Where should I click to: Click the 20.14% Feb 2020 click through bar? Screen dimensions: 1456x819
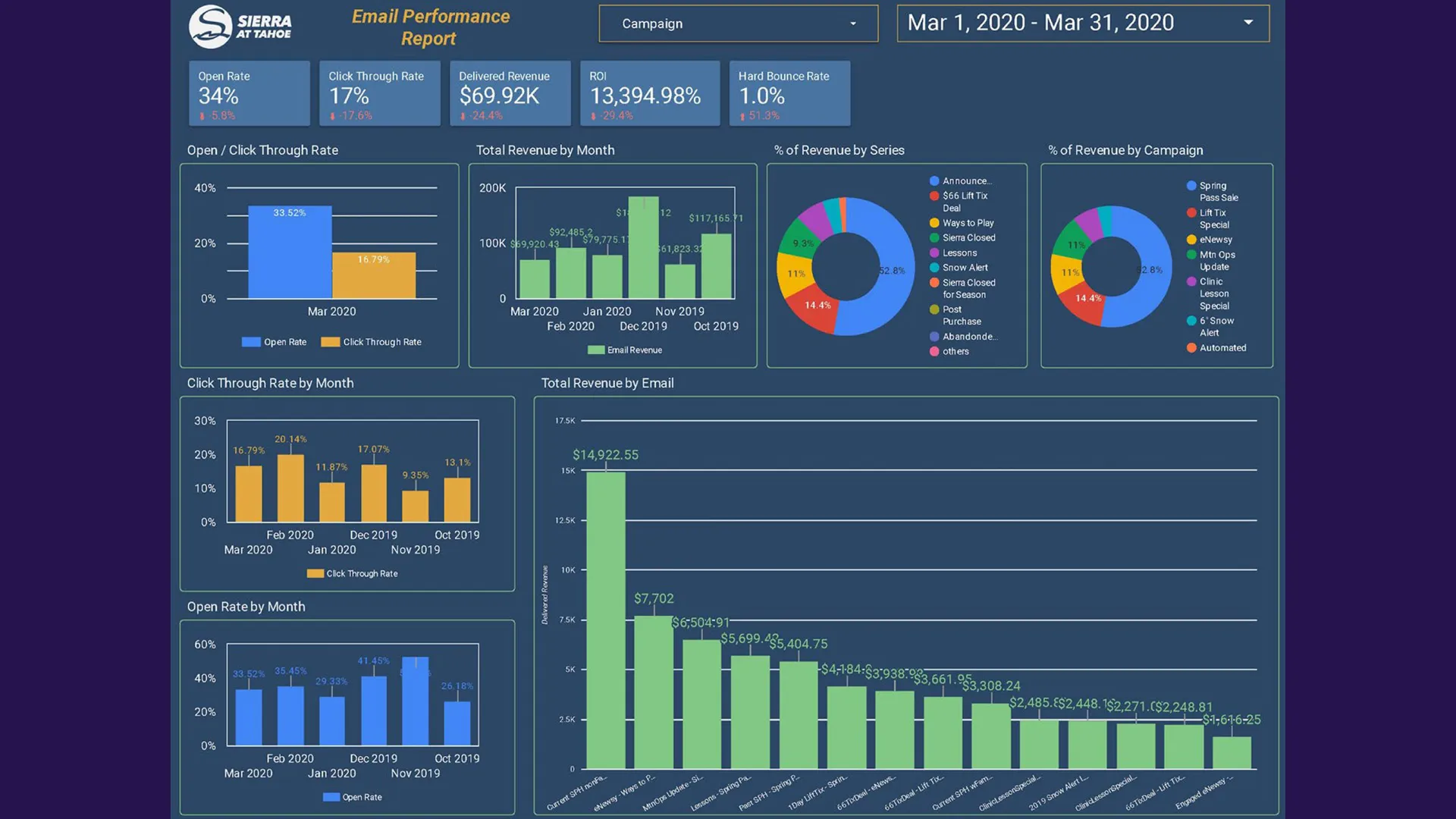click(x=290, y=488)
